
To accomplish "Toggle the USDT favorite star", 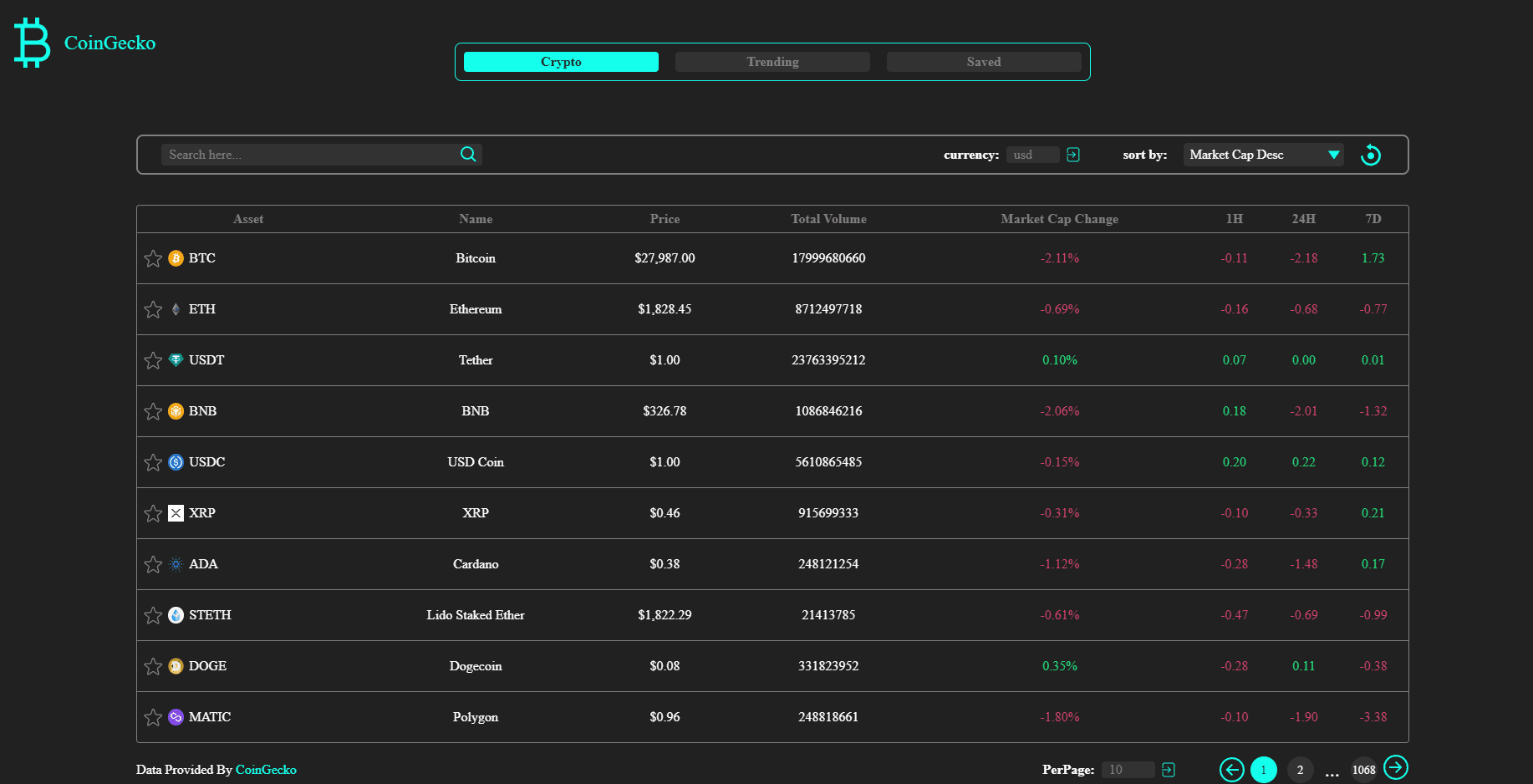I will (x=153, y=360).
